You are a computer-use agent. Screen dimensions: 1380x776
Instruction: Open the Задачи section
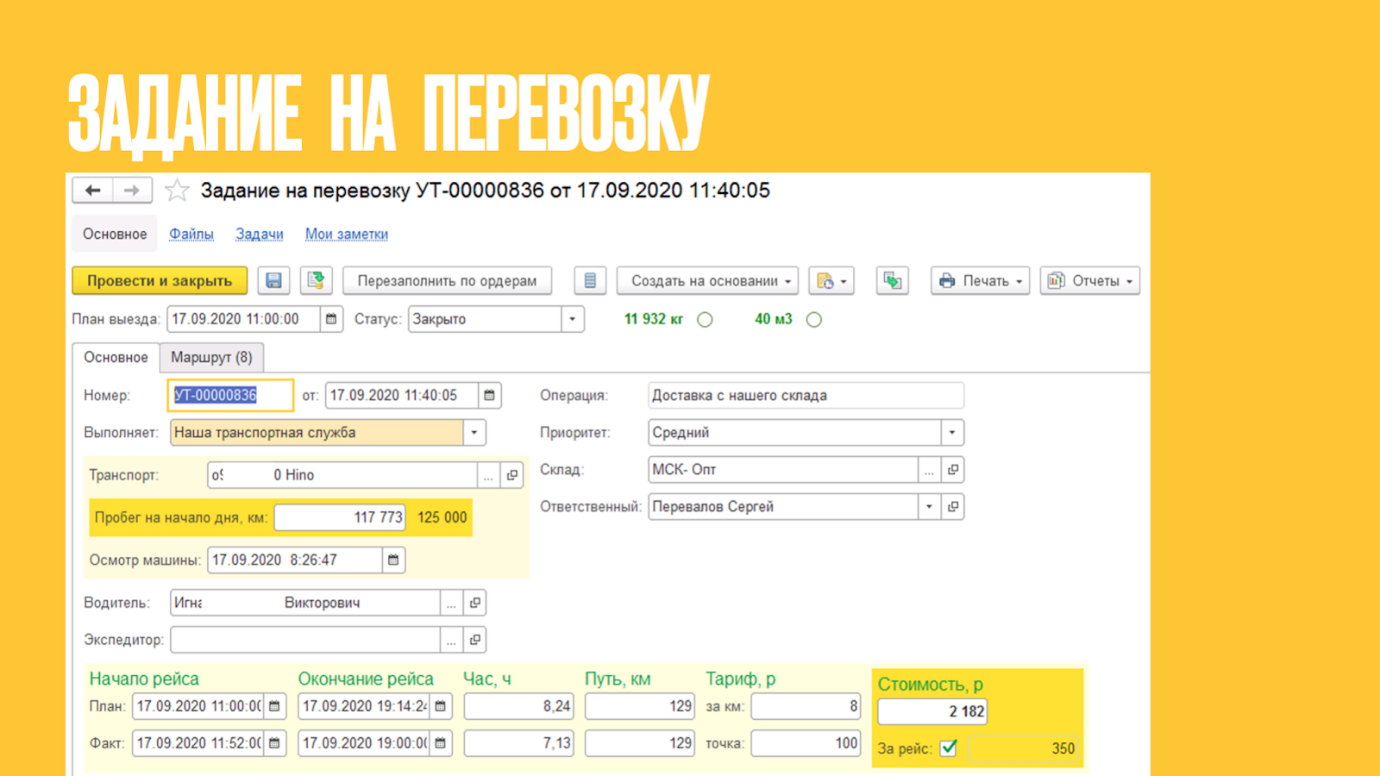(259, 234)
